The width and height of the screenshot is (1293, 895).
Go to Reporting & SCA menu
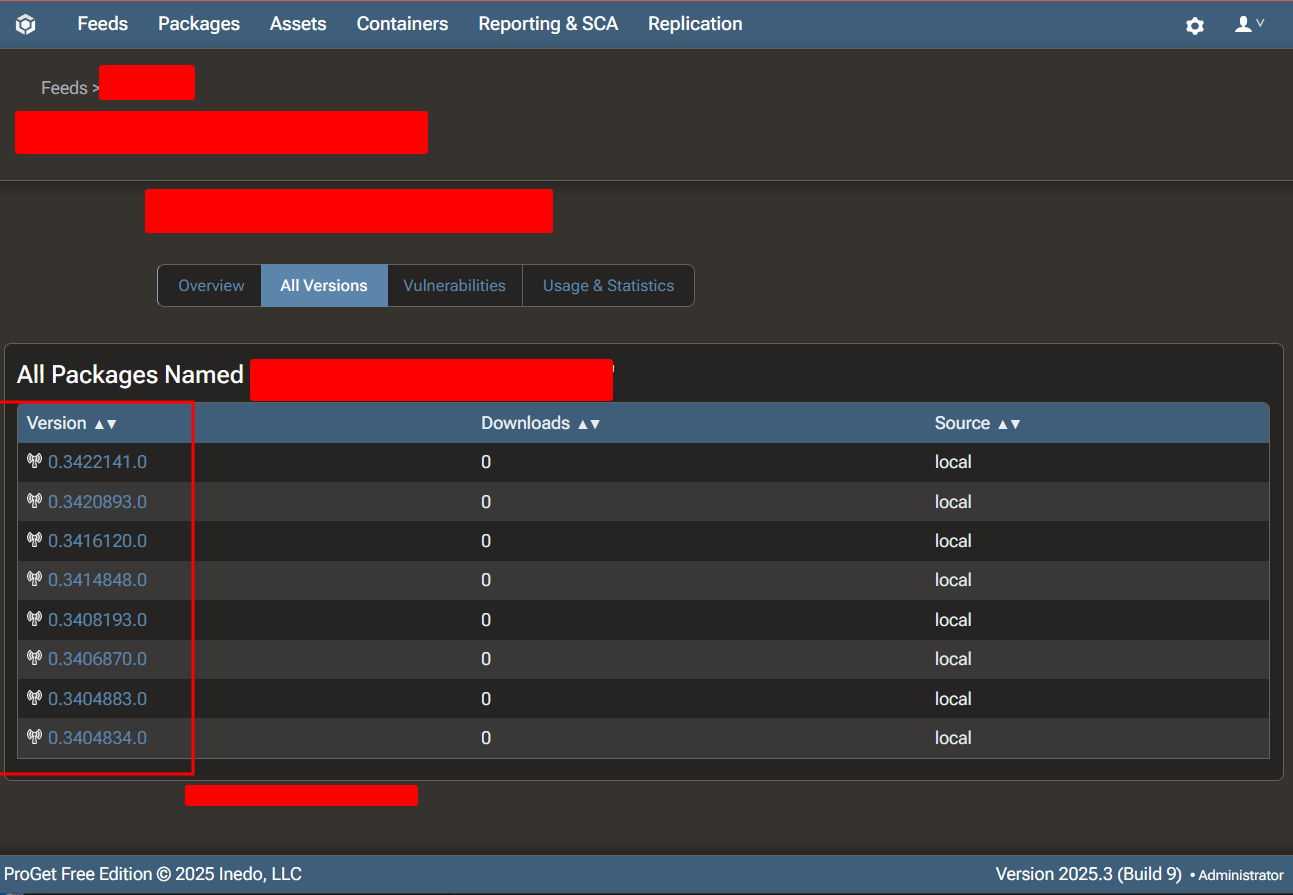[x=548, y=24]
